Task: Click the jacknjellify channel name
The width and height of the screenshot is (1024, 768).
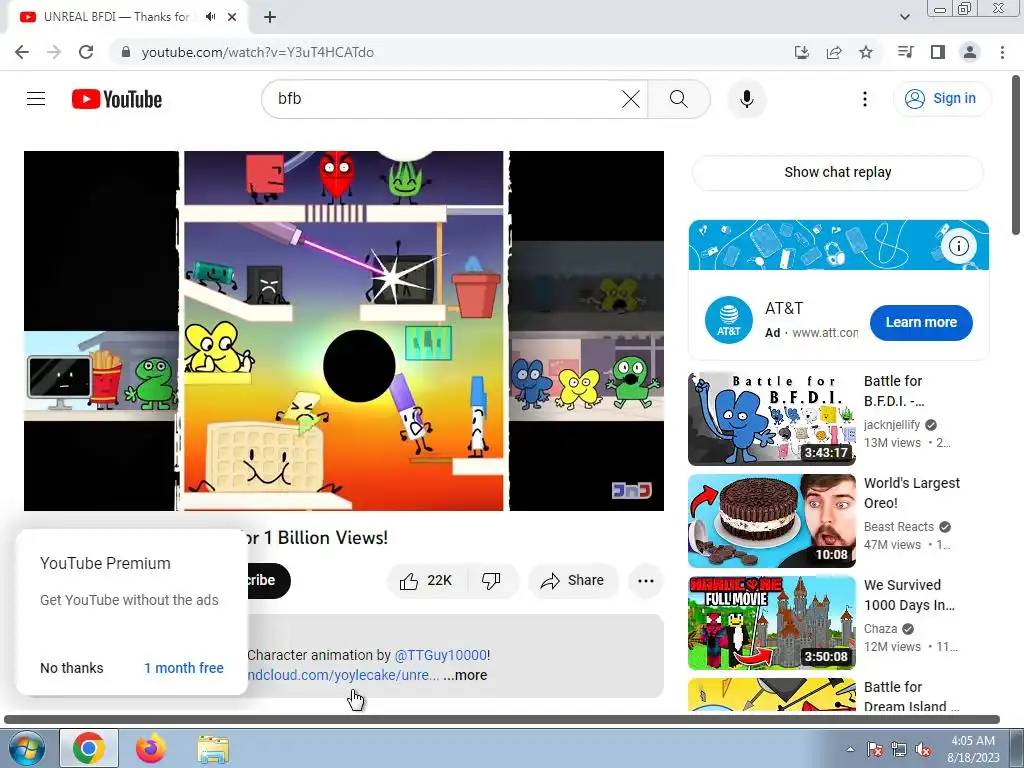Action: [x=892, y=424]
